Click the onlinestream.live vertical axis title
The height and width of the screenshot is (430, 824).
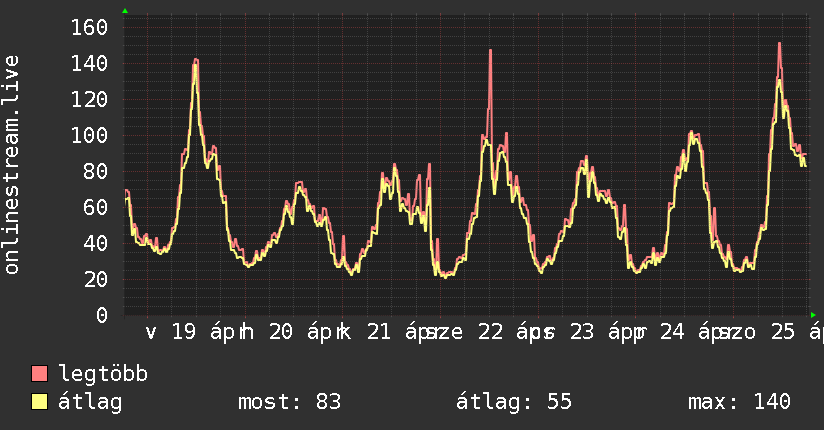pos(11,165)
